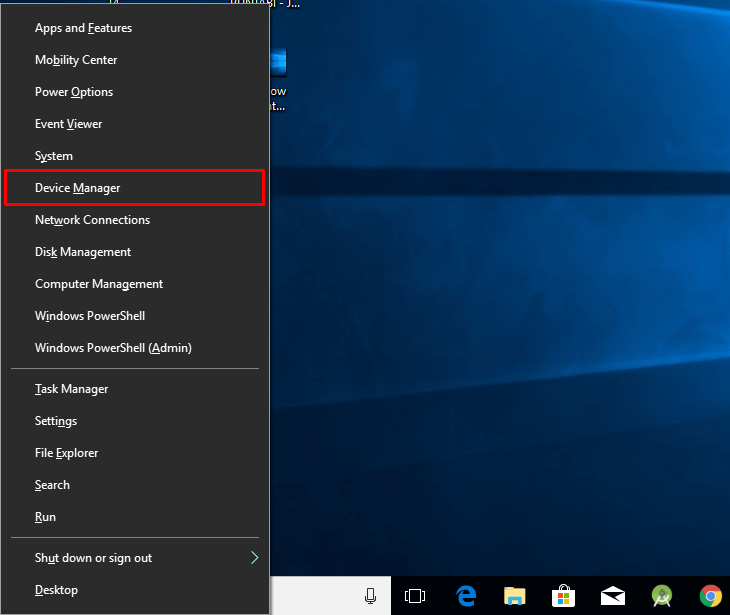This screenshot has height=615, width=730.
Task: Open Task View from the taskbar
Action: tap(415, 596)
